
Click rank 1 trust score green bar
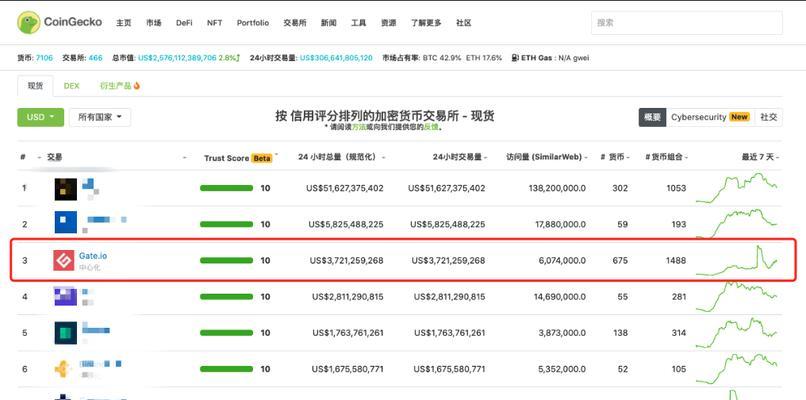click(226, 188)
